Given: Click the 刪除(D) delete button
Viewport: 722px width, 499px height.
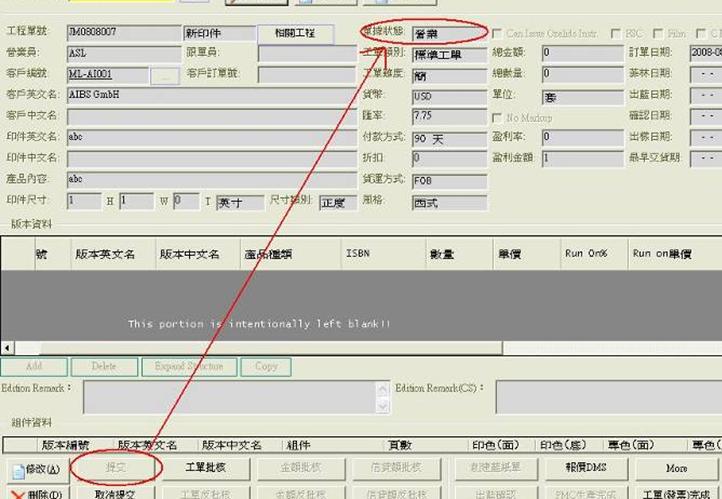Looking at the screenshot, I should pos(36,493).
